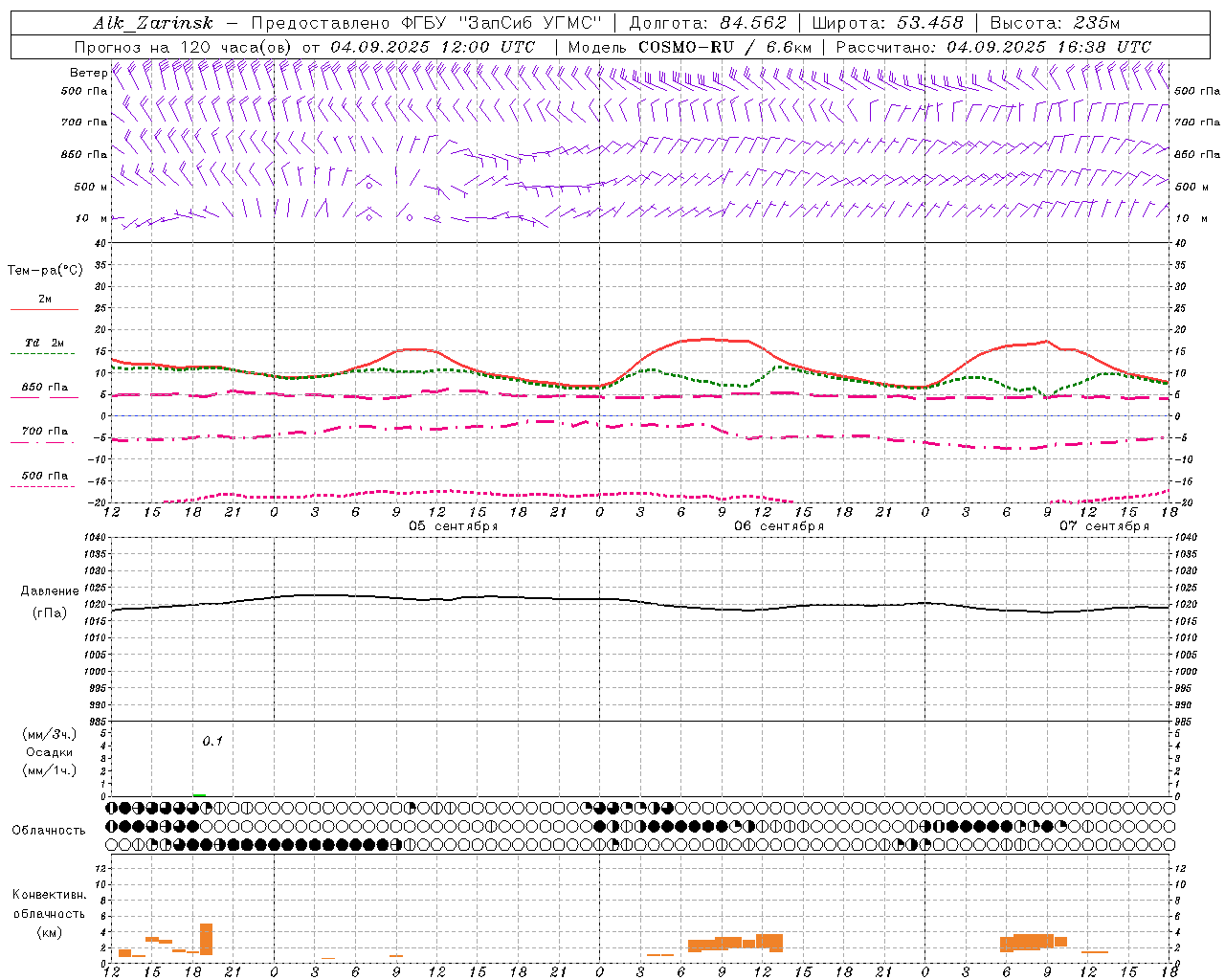Click the Конвективн. convective label
Viewport: 1225px width, 980px height.
click(49, 894)
